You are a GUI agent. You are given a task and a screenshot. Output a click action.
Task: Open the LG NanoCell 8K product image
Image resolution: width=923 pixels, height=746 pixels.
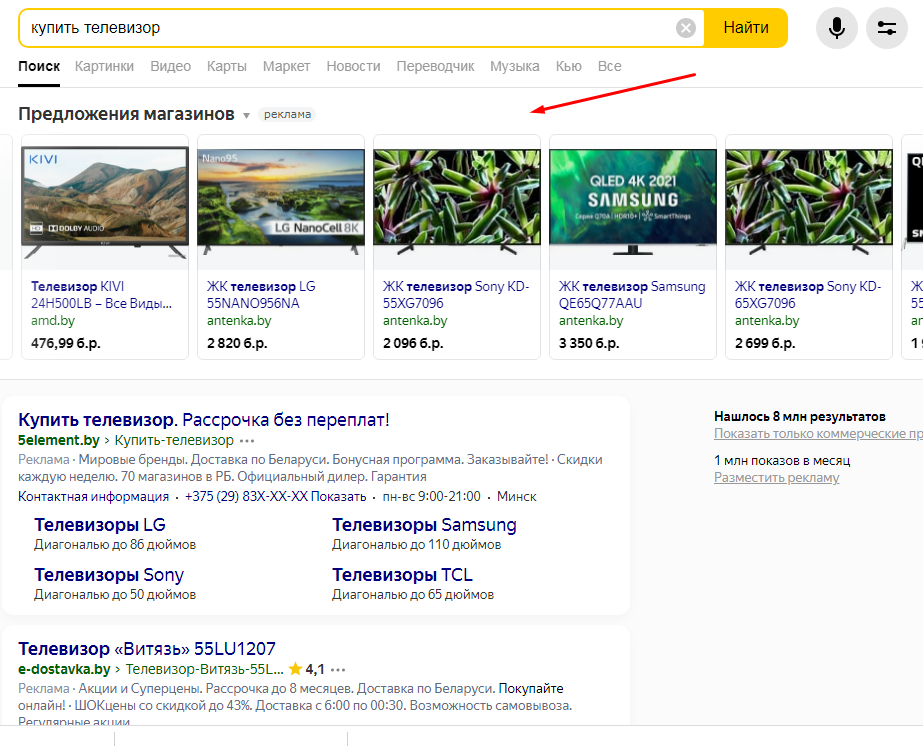281,202
